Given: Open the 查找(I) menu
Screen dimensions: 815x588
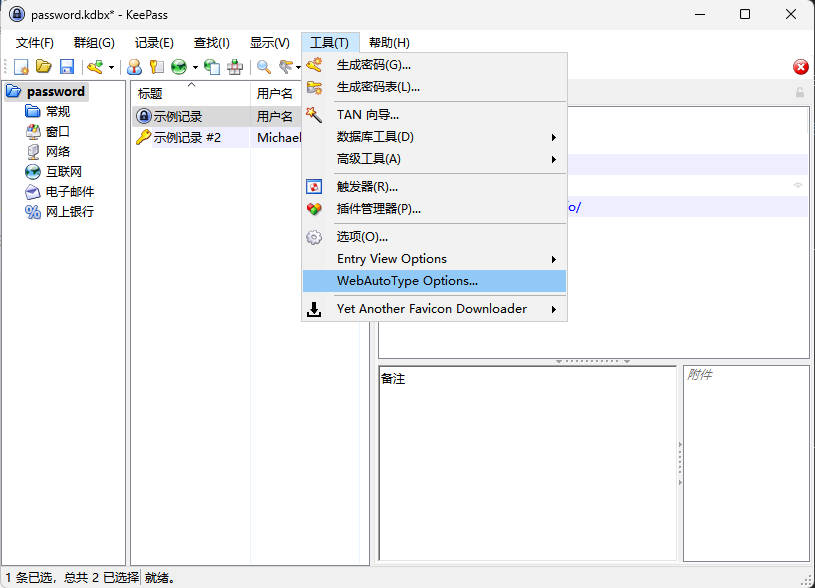Looking at the screenshot, I should 212,43.
